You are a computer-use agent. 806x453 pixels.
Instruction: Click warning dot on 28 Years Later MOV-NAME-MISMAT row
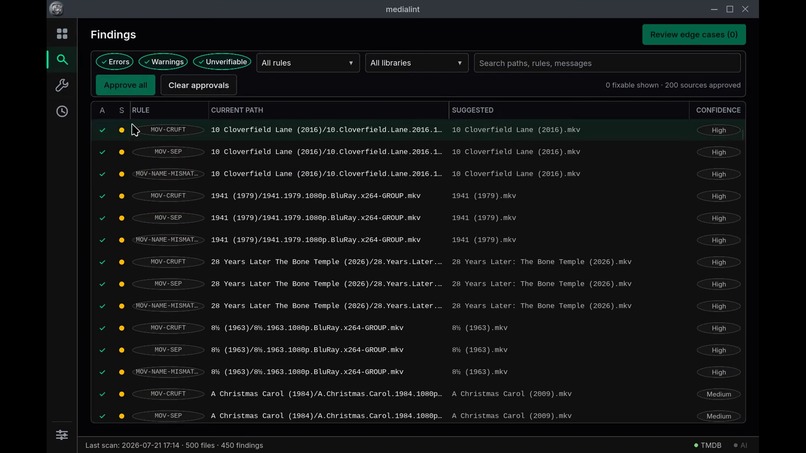(121, 306)
